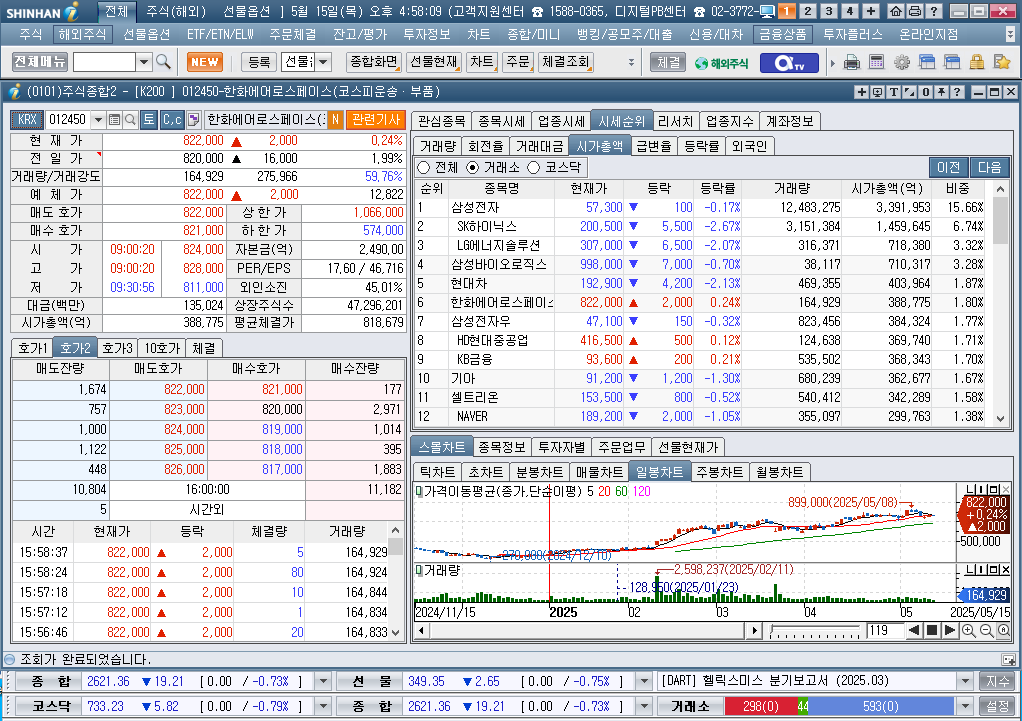
Task: Open the 선물 combo box dropdown
Action: (x=323, y=62)
